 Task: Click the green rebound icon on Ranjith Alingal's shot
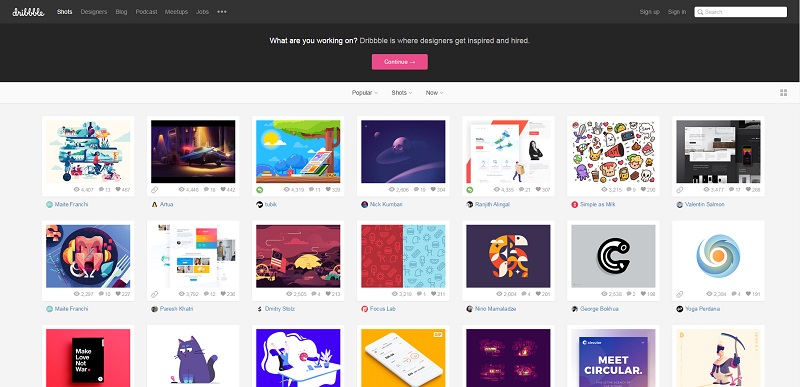469,190
